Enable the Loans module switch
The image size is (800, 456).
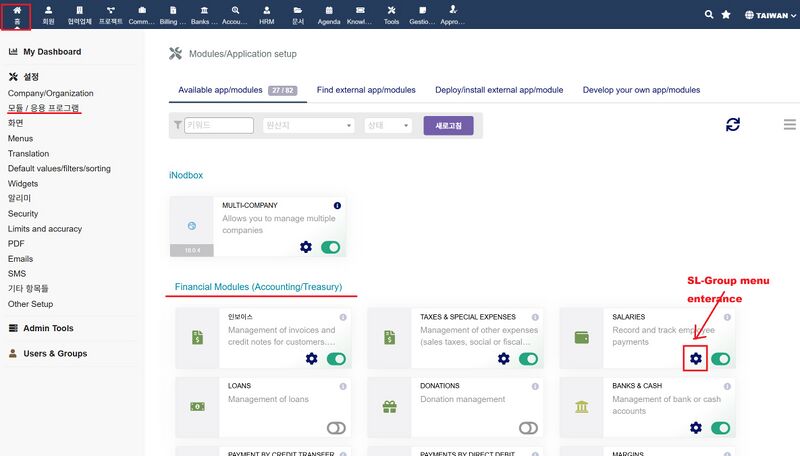pos(336,428)
